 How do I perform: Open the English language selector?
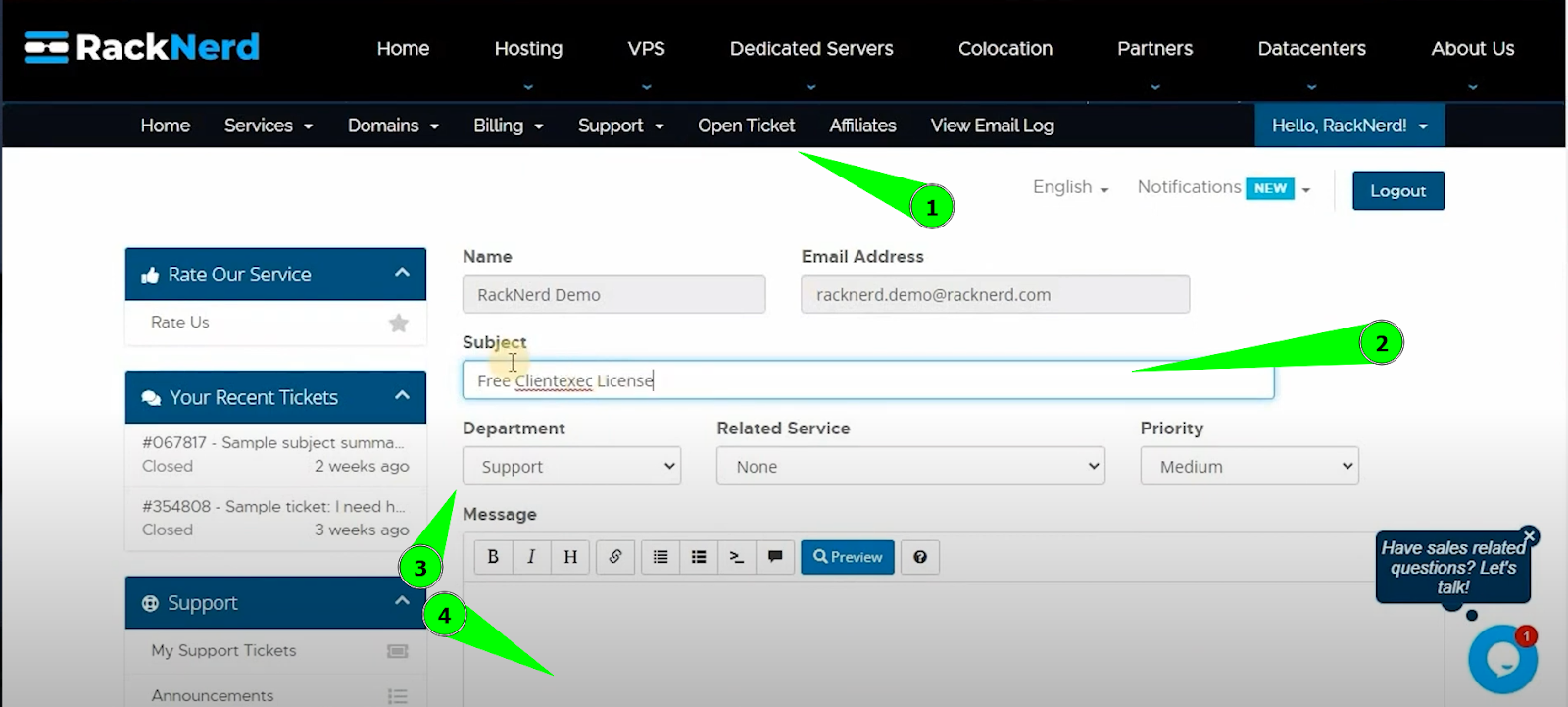(1070, 187)
